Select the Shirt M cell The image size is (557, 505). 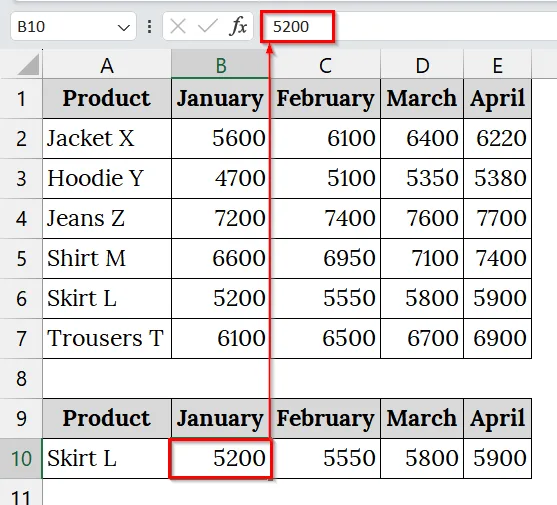point(107,258)
